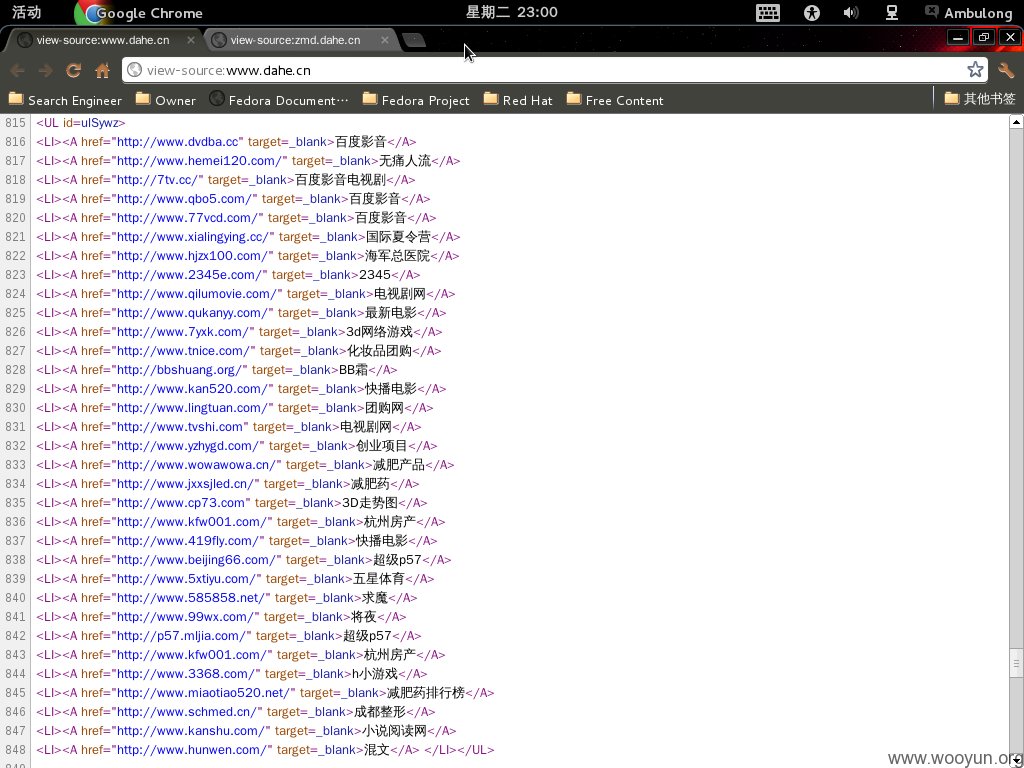Viewport: 1024px width, 768px height.
Task: Click the http://www.dvdba.cc link
Action: pyautogui.click(x=178, y=142)
